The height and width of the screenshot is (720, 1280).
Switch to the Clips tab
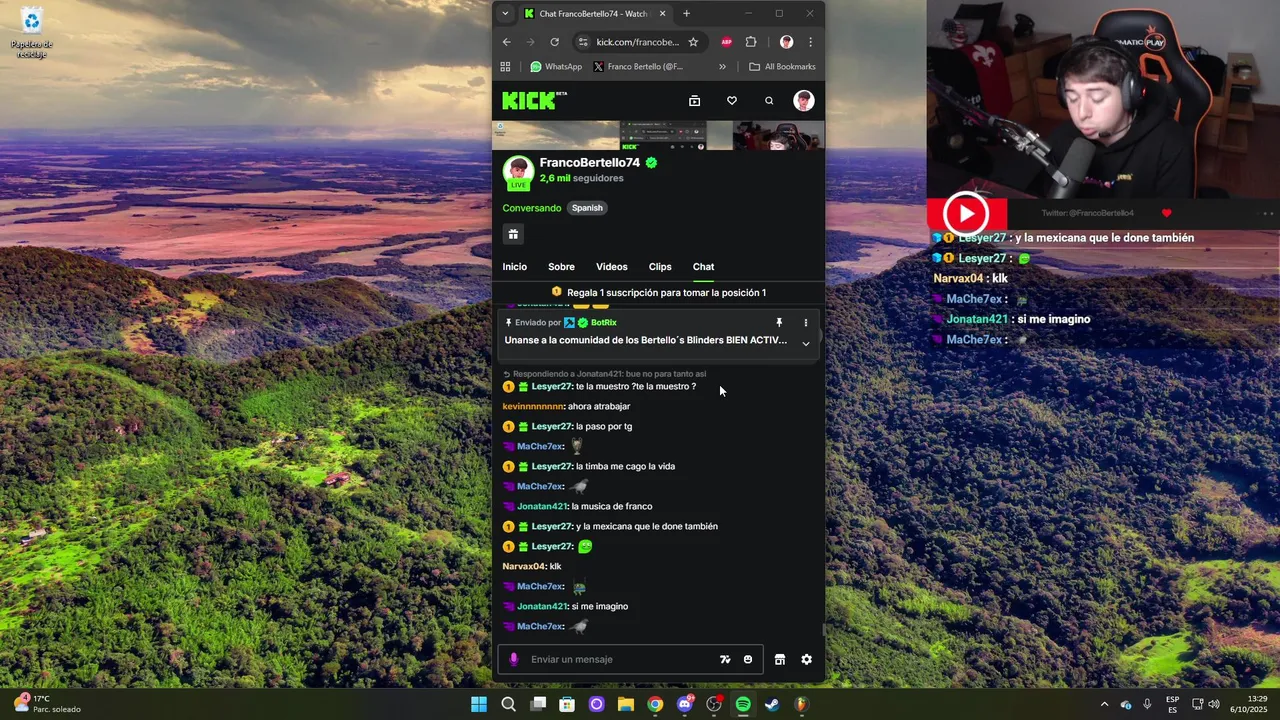tap(660, 267)
